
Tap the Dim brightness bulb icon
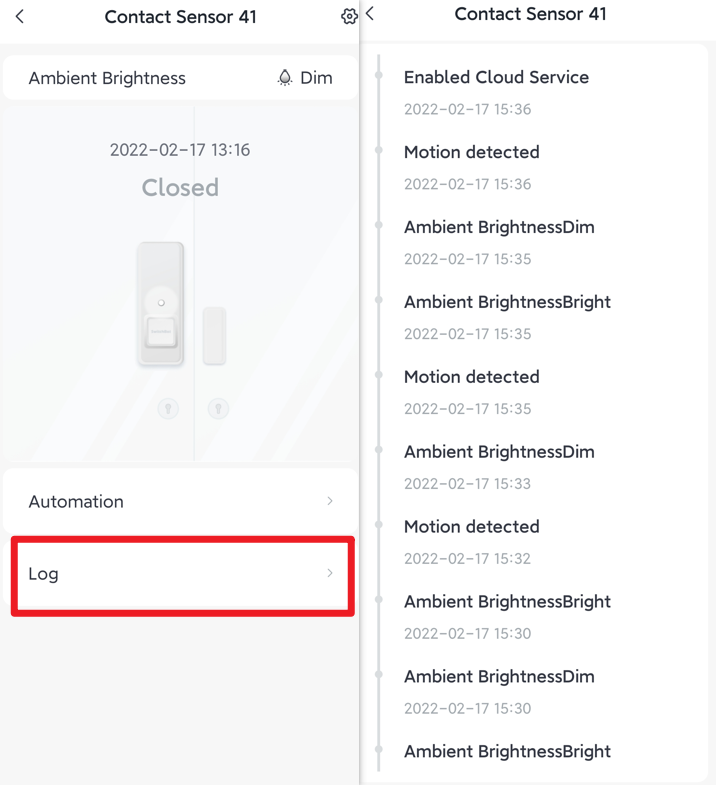click(285, 78)
